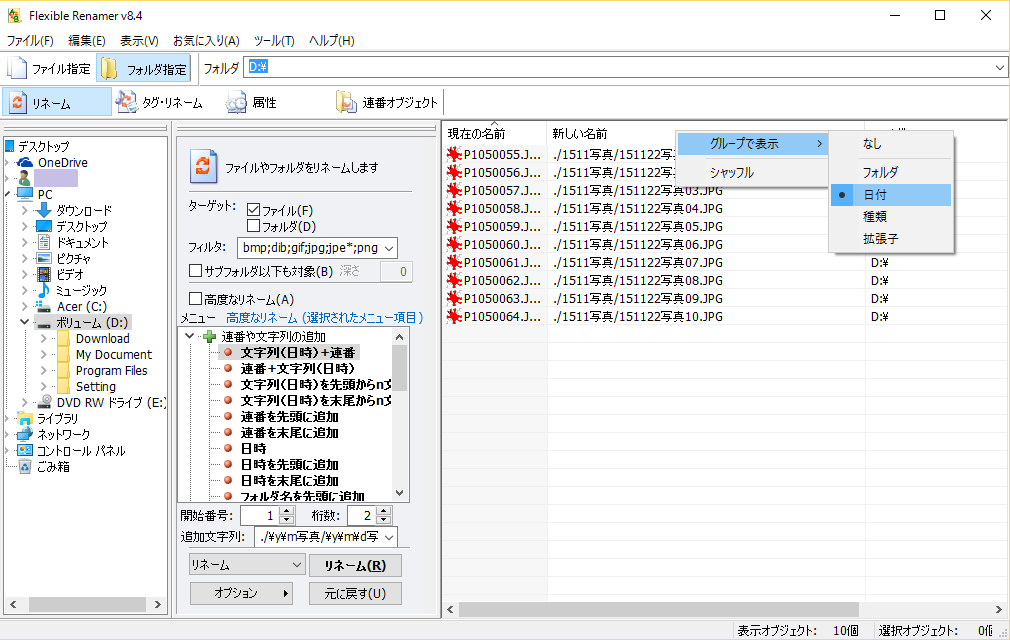Click the DVD RW ドライブ (E:) icon
The width and height of the screenshot is (1010, 640).
click(x=44, y=402)
